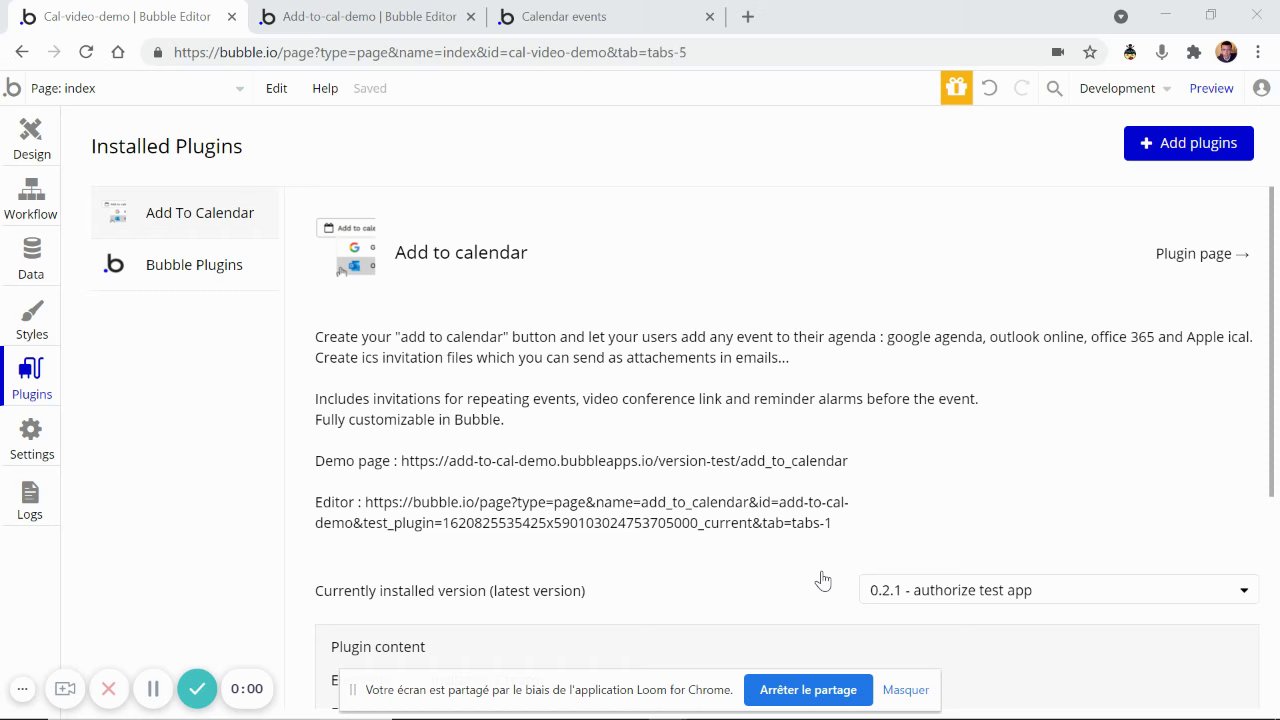Screen dimensions: 1280x720
Task: Go to browser home page
Action: coord(118,52)
